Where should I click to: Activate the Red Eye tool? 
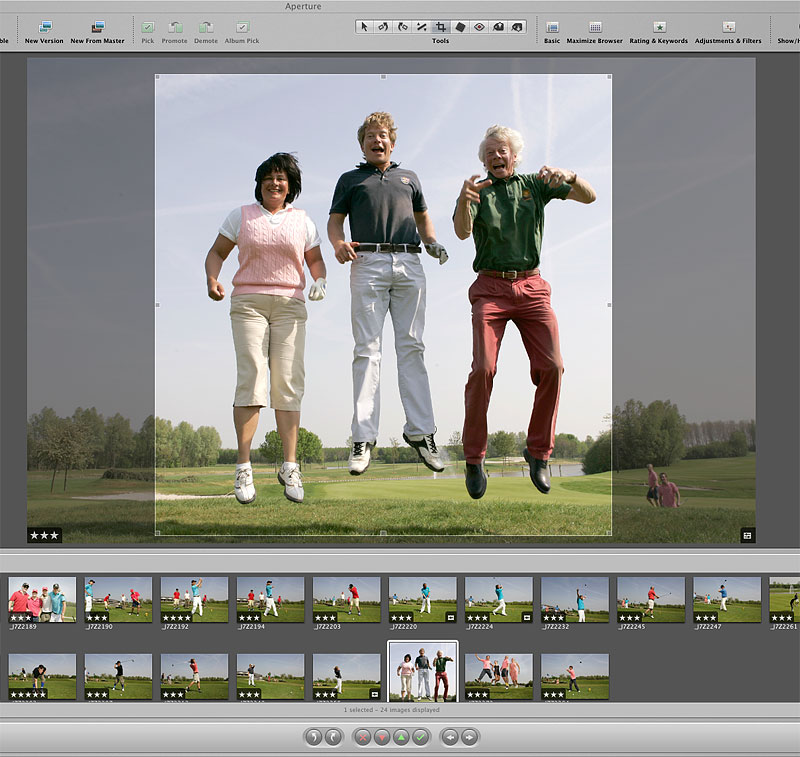coord(477,27)
